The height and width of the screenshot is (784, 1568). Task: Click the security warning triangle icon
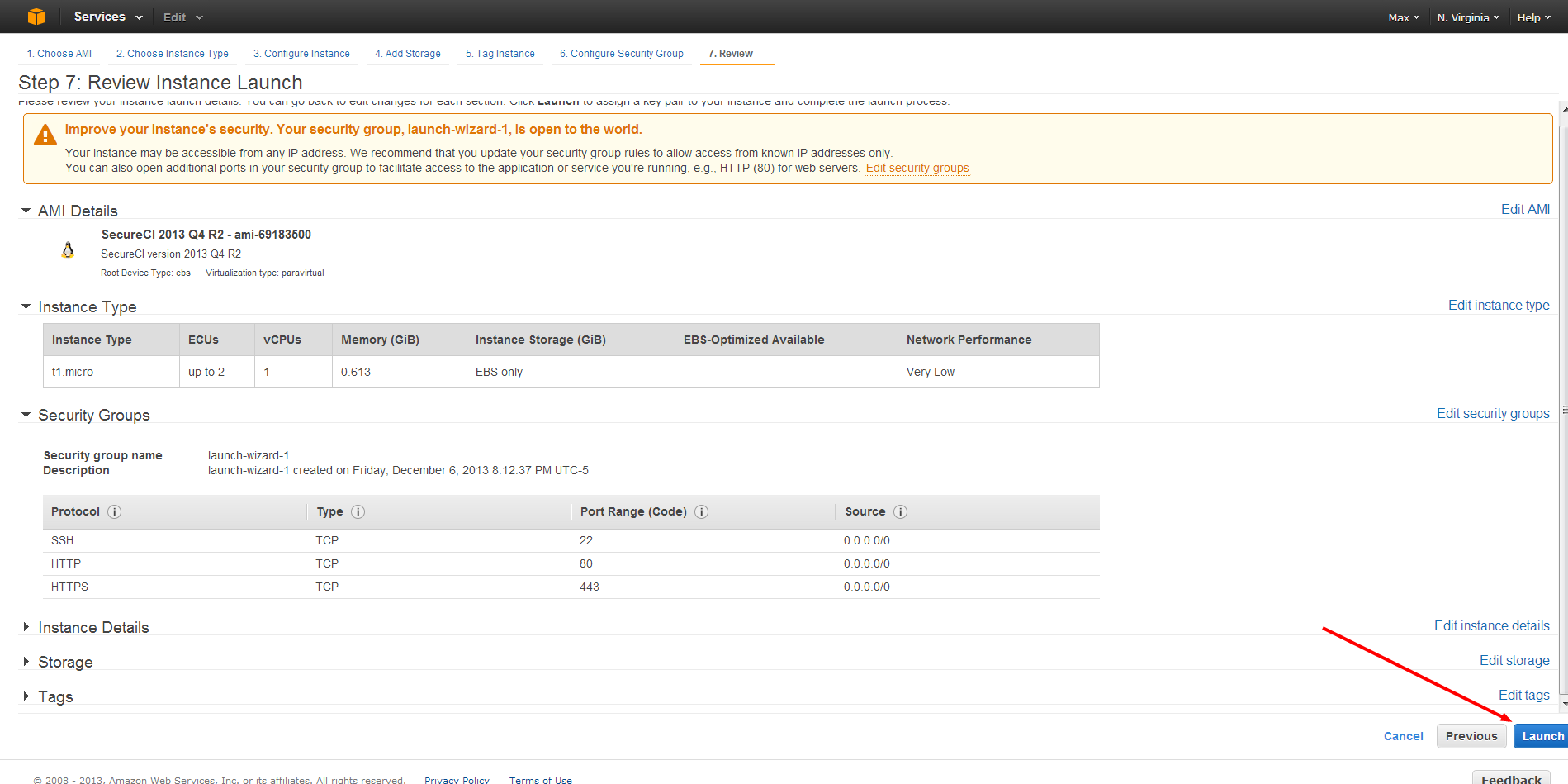tap(45, 135)
